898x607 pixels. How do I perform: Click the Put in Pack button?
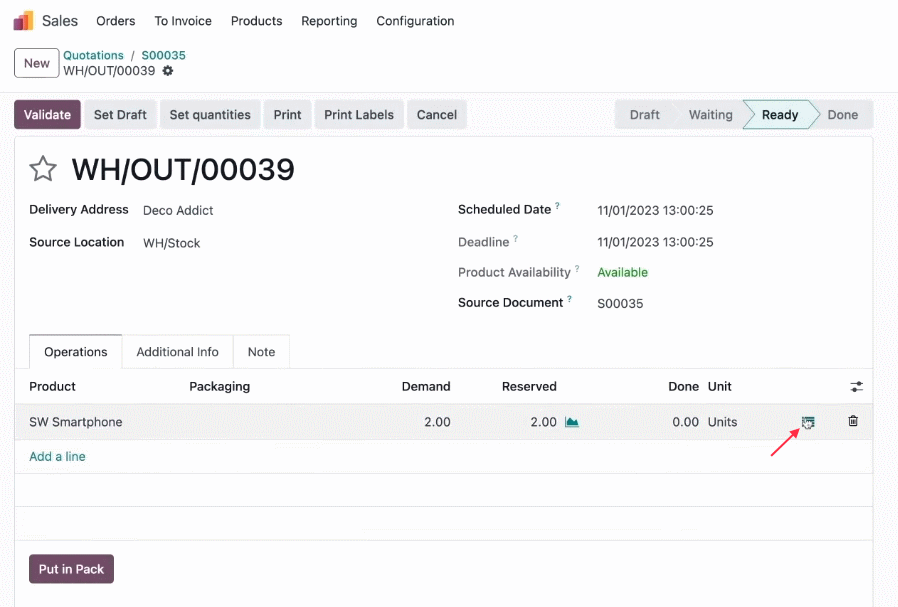[x=72, y=569]
